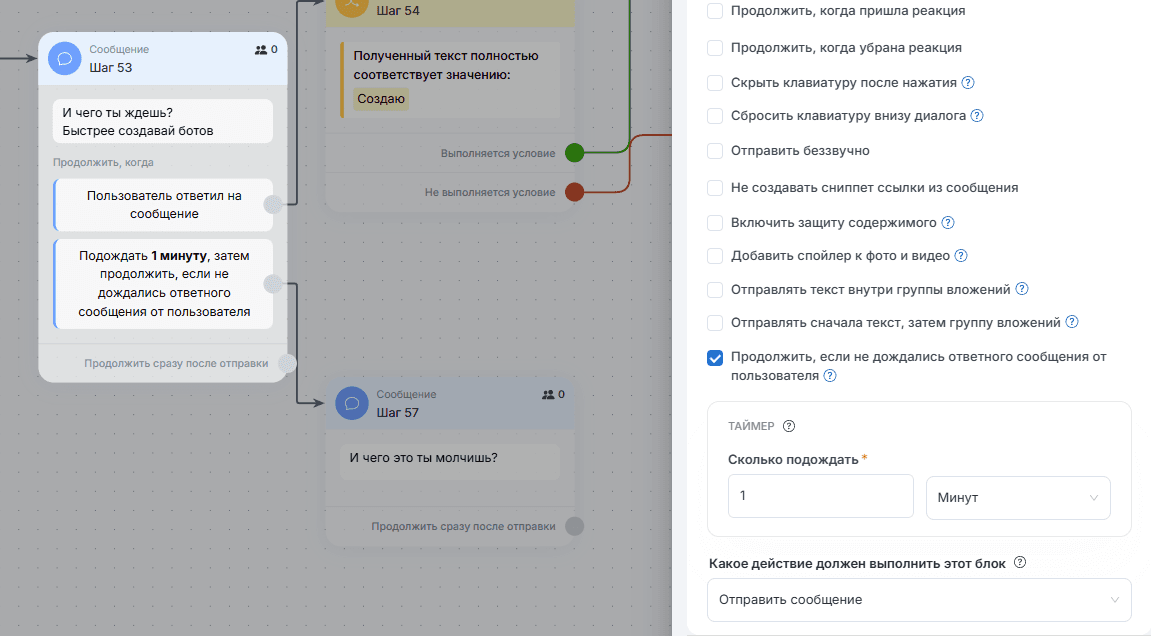Open the 'Минут' time unit dropdown
This screenshot has height=636, width=1151.
1018,497
